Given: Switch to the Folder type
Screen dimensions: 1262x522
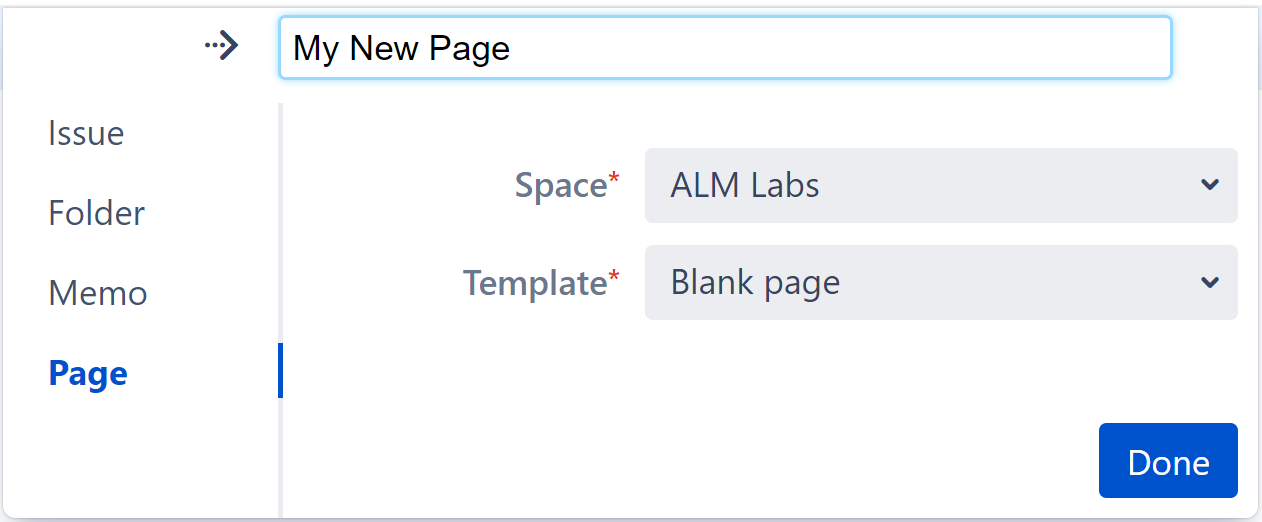Looking at the screenshot, I should click(x=96, y=213).
